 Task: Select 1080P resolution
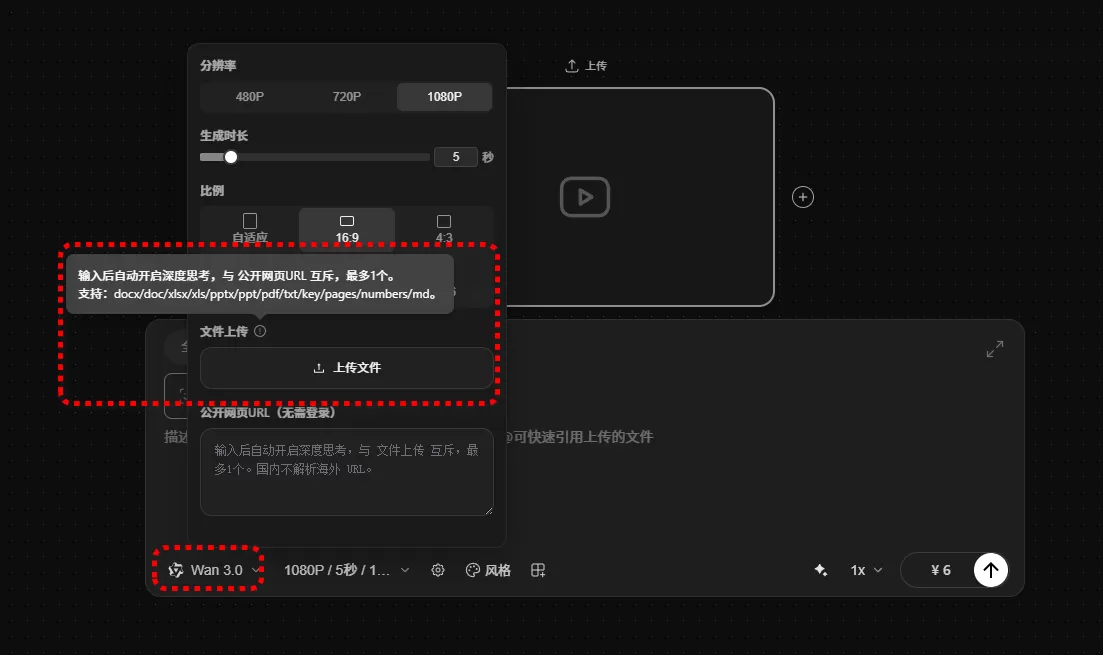[x=445, y=96]
